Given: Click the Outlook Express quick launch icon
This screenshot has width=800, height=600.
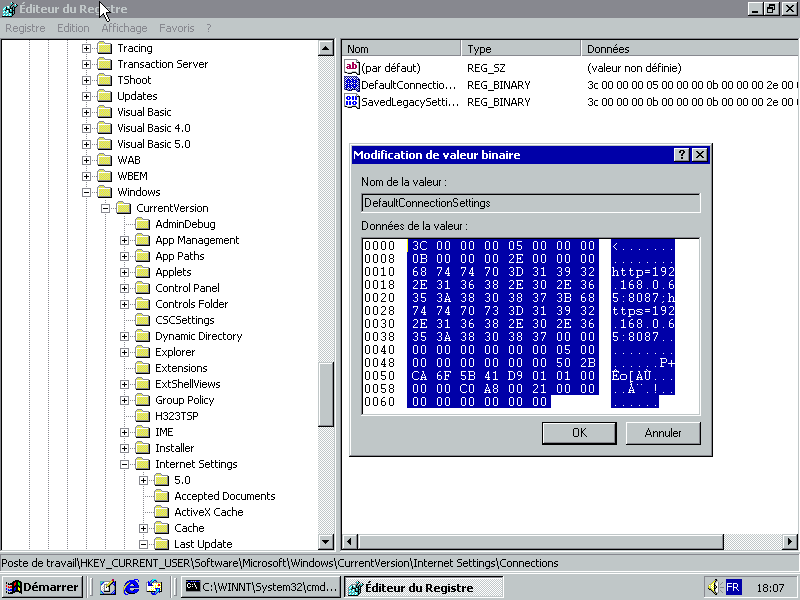Looking at the screenshot, I should pos(154,587).
